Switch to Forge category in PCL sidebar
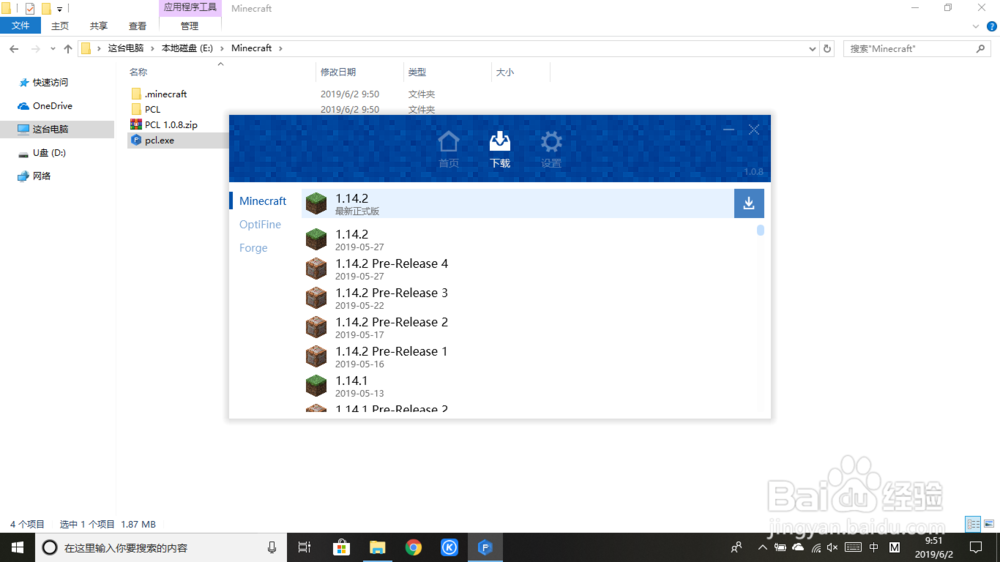The width and height of the screenshot is (1000, 562). (x=253, y=248)
